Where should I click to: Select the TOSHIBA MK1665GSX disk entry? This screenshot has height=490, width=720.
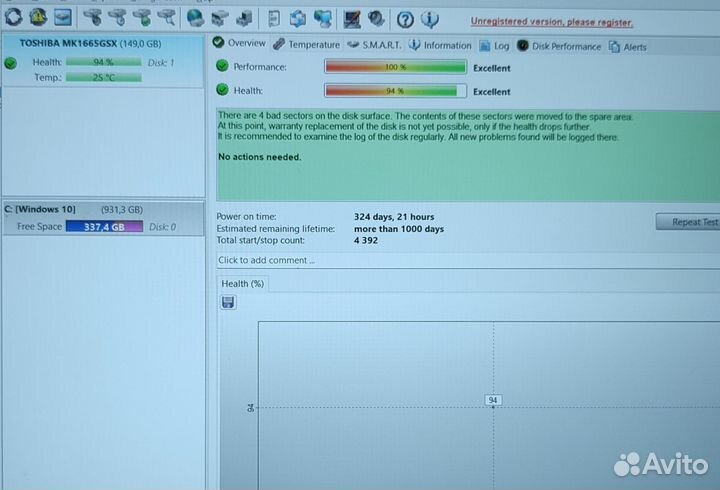[90, 43]
